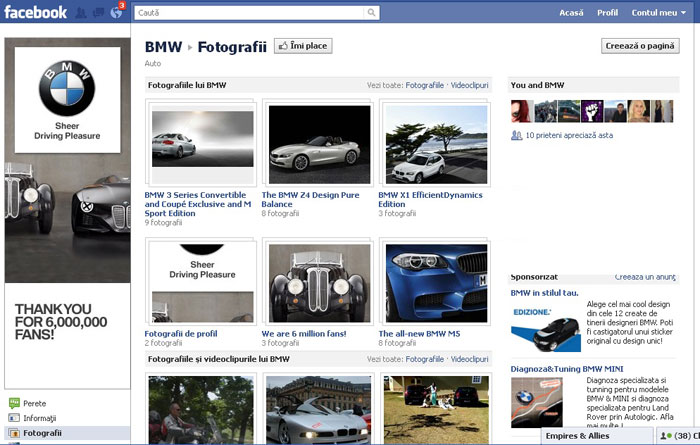This screenshot has height=445, width=700.
Task: Open BMW Z4 Design Pure Balance thumbnail
Action: click(319, 144)
